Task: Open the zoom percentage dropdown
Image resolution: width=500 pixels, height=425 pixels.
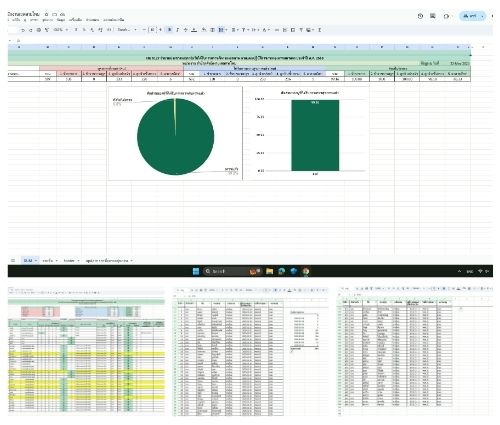Action: 60,30
